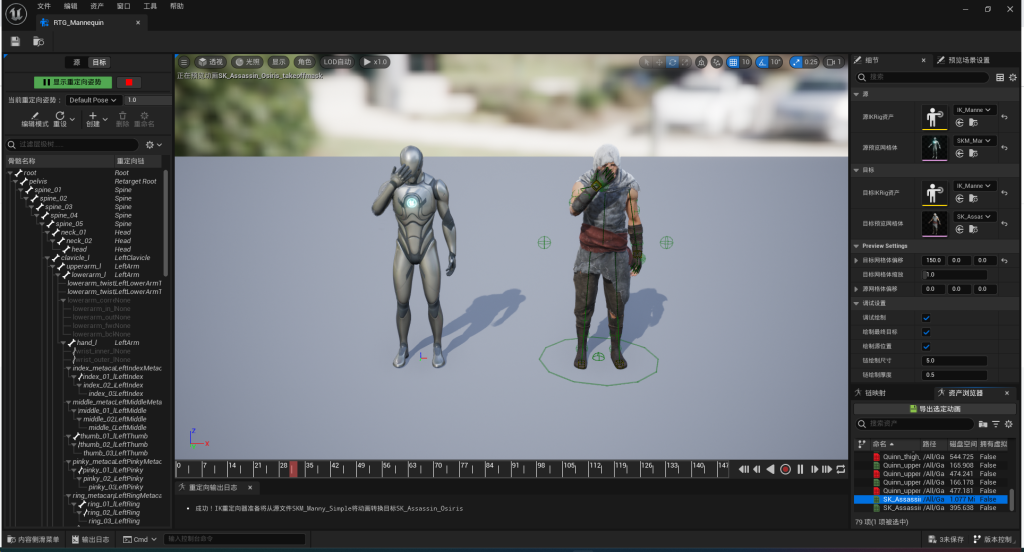Open the SKM_Mar preview mesh dropdown
Image resolution: width=1024 pixels, height=552 pixels.
point(974,141)
